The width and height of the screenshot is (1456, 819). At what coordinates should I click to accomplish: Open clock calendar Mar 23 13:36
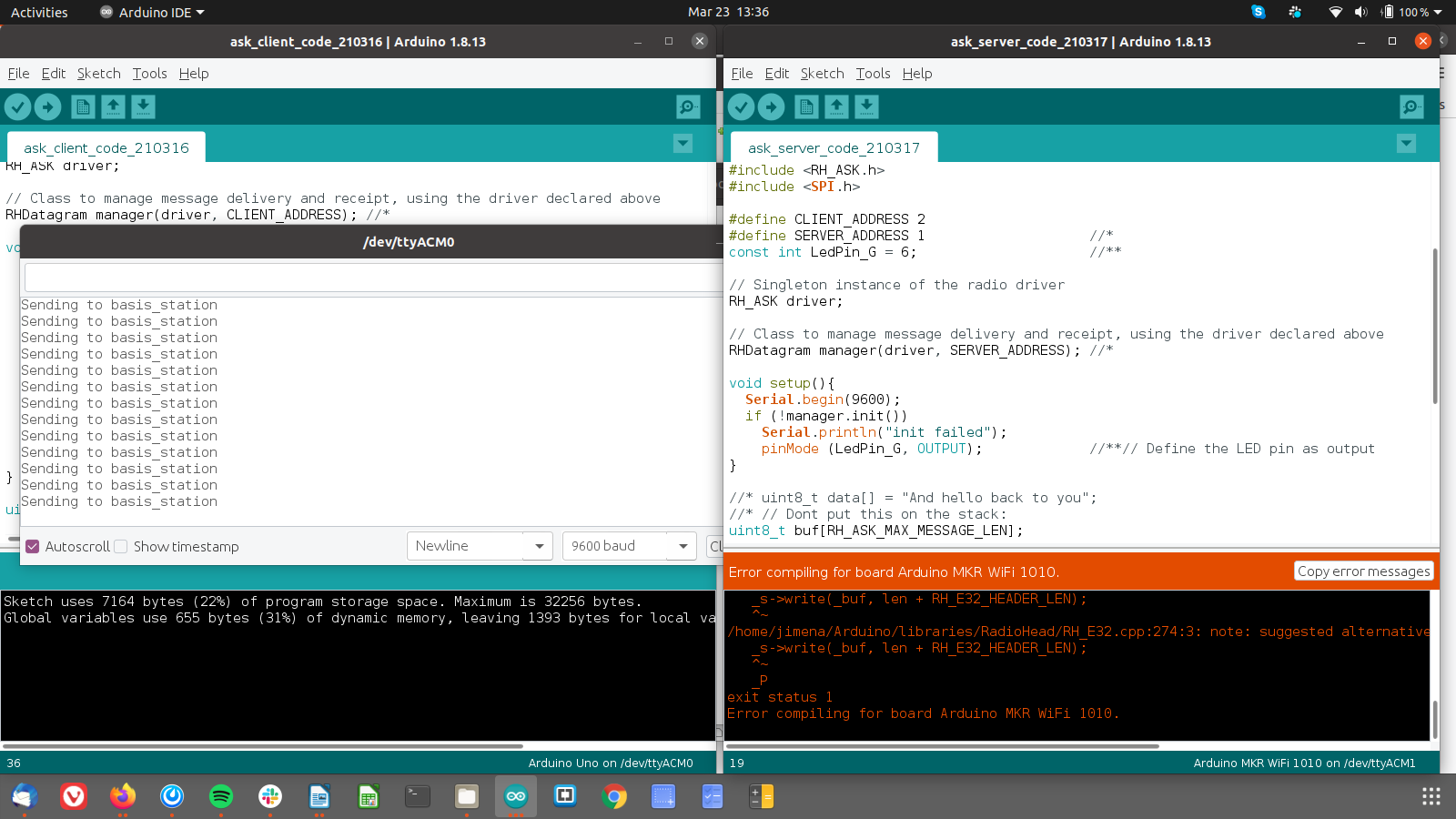[x=728, y=12]
